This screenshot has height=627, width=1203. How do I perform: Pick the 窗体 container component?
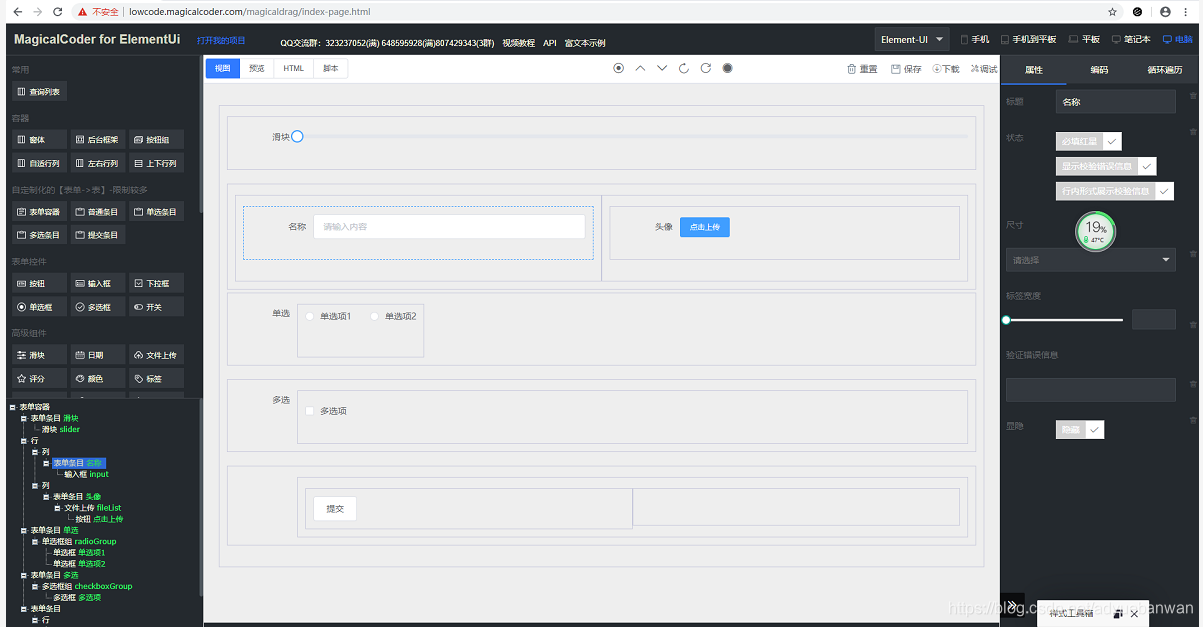[x=39, y=139]
